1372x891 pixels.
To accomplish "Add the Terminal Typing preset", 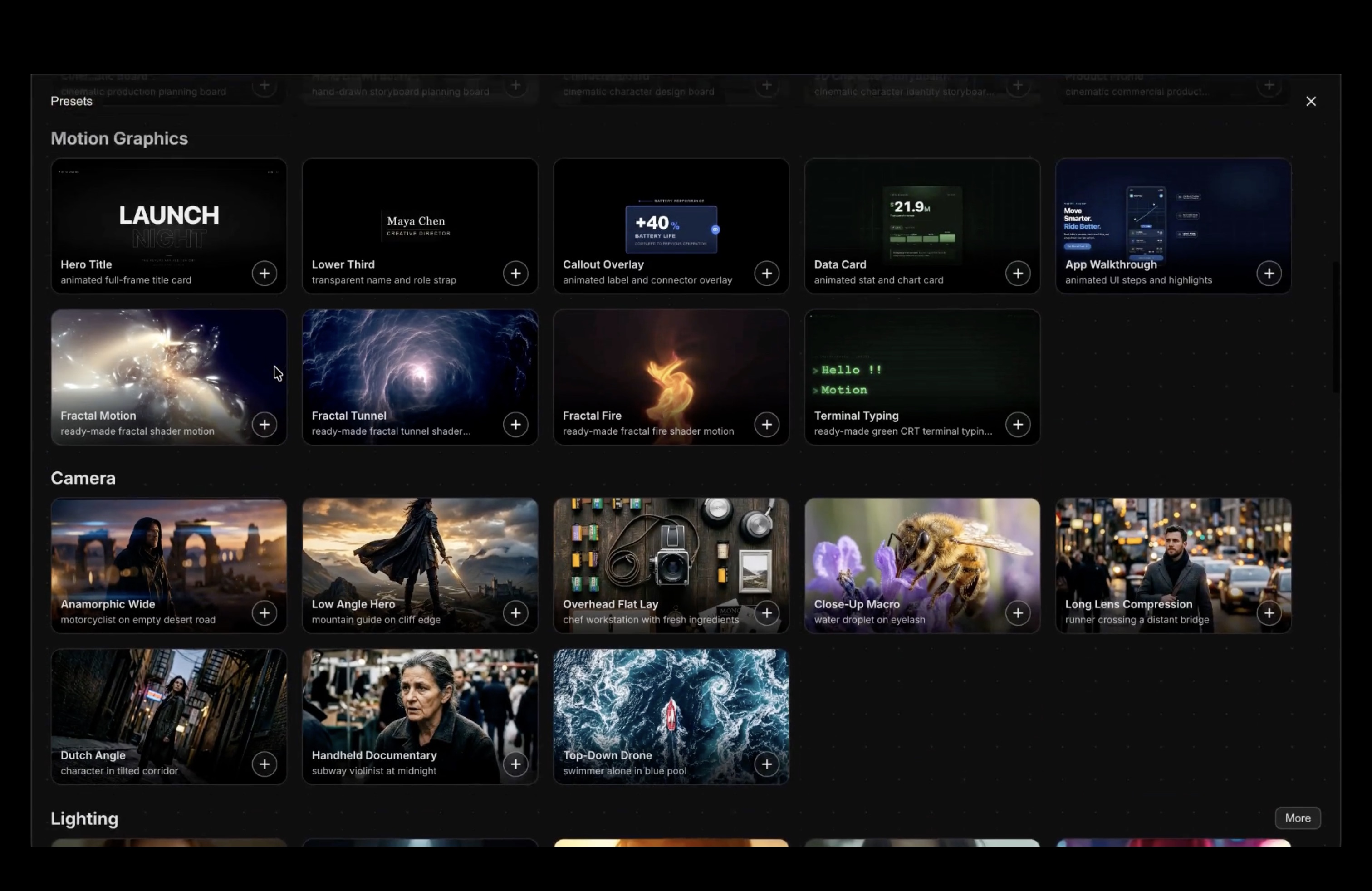I will coord(1018,425).
